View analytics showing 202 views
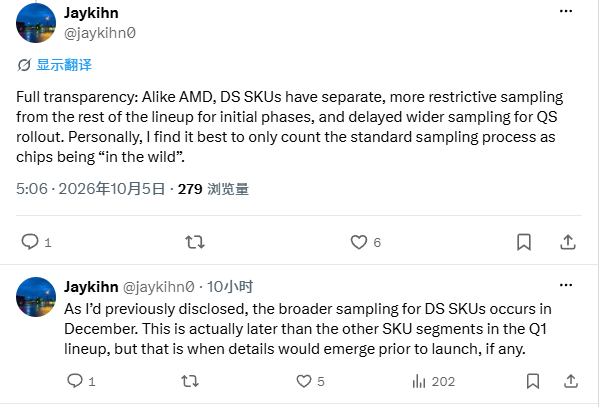This screenshot has width=600, height=407. [434, 381]
